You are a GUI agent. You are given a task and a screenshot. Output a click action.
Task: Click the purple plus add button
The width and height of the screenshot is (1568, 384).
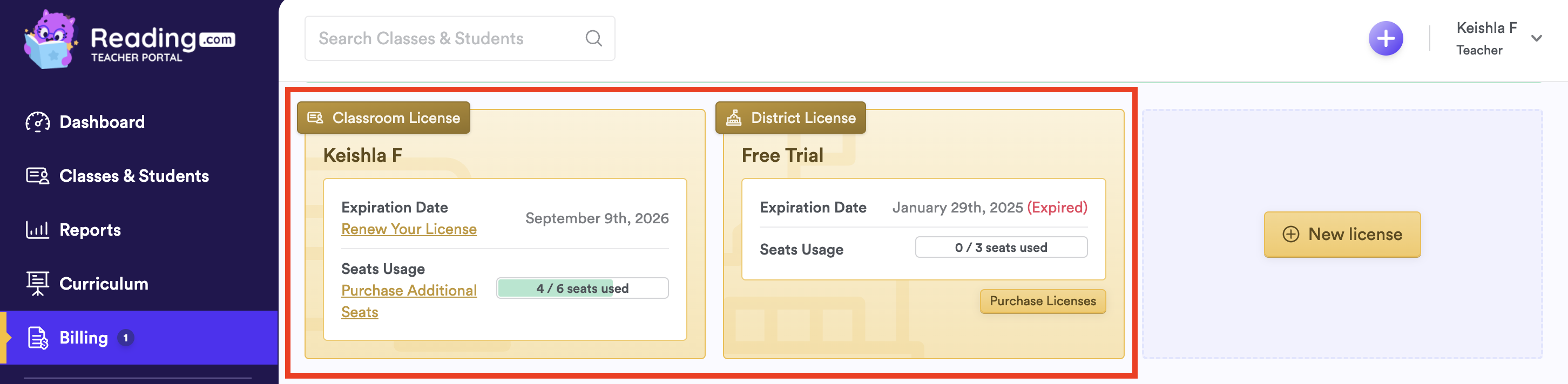point(1385,39)
